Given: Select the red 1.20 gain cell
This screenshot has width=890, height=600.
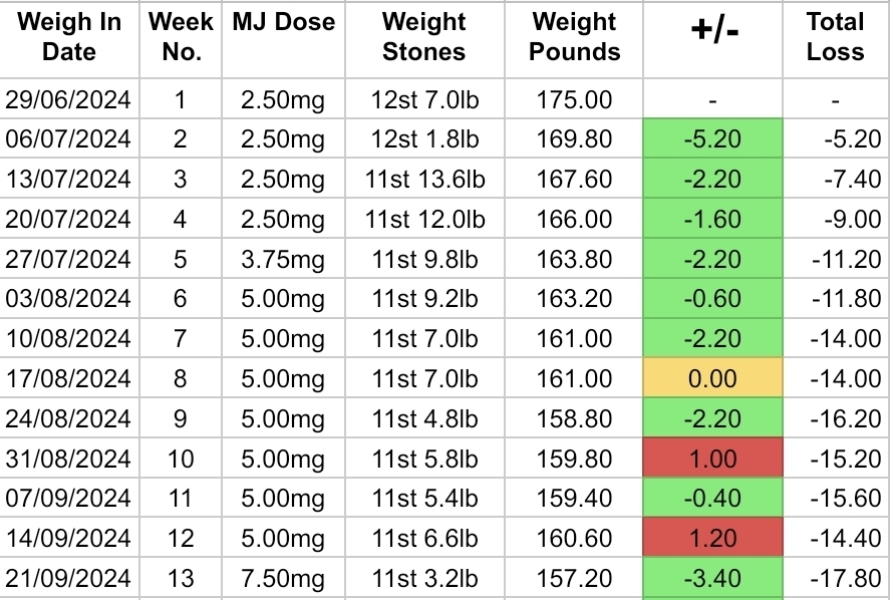Looking at the screenshot, I should tap(712, 539).
